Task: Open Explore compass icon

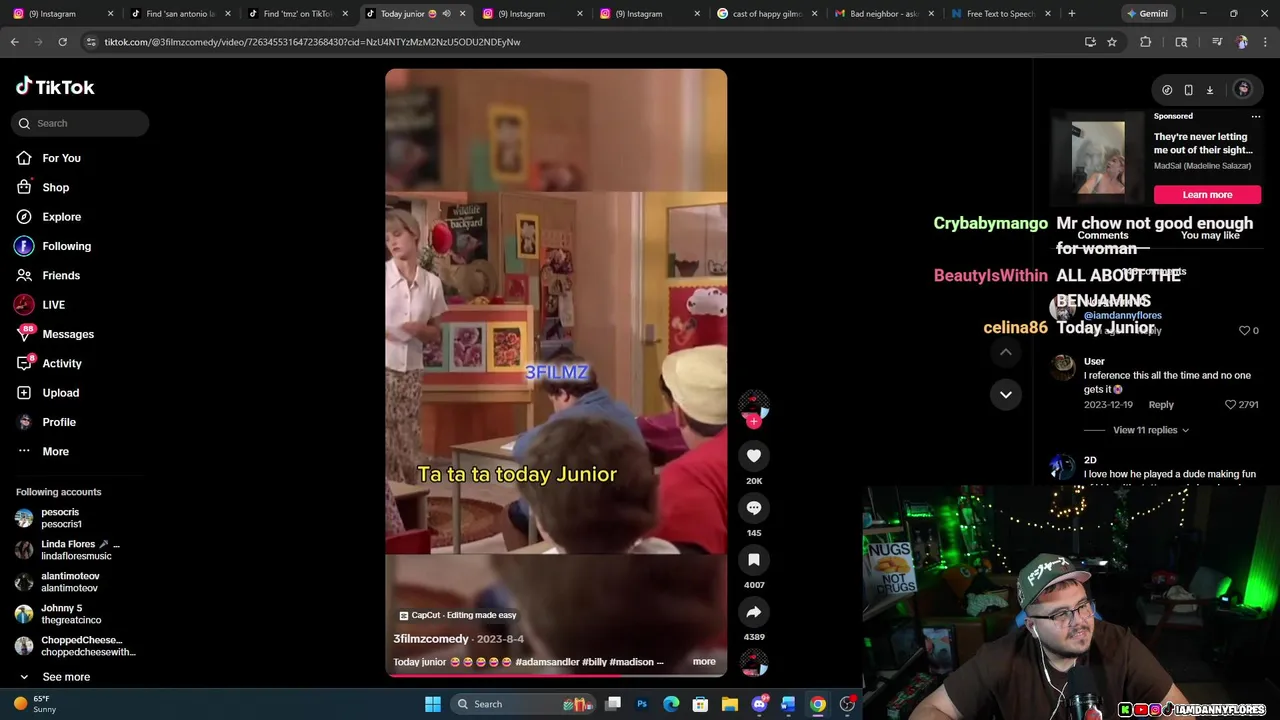Action: point(24,217)
